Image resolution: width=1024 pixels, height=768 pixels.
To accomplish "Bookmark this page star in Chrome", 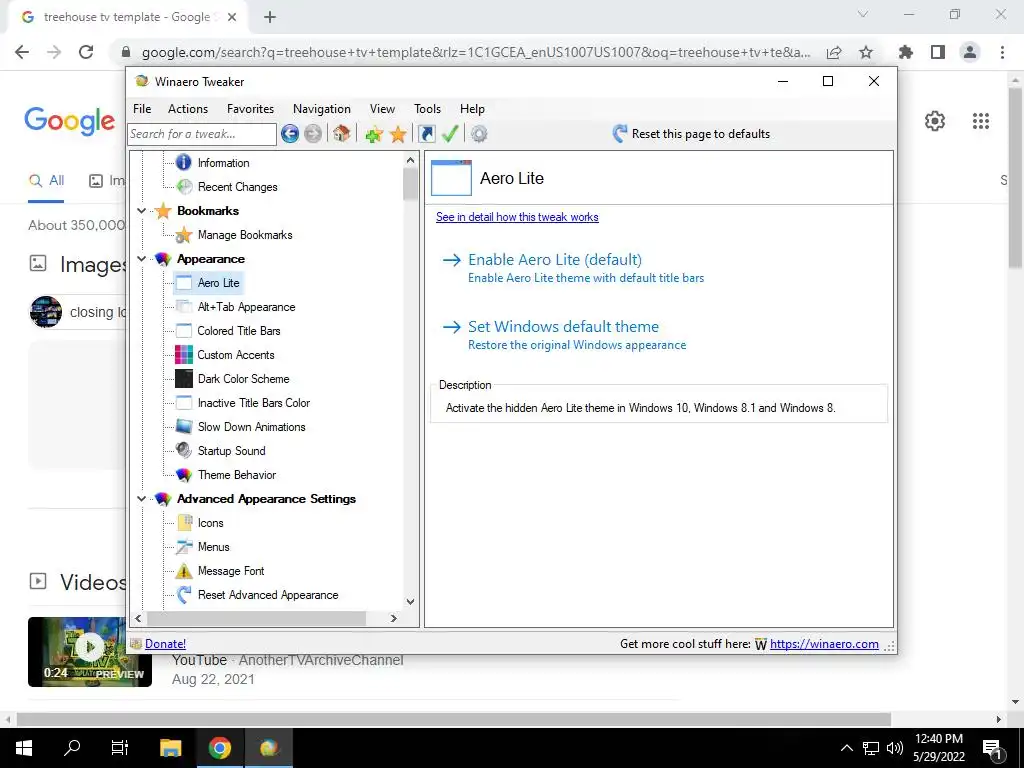I will click(866, 52).
